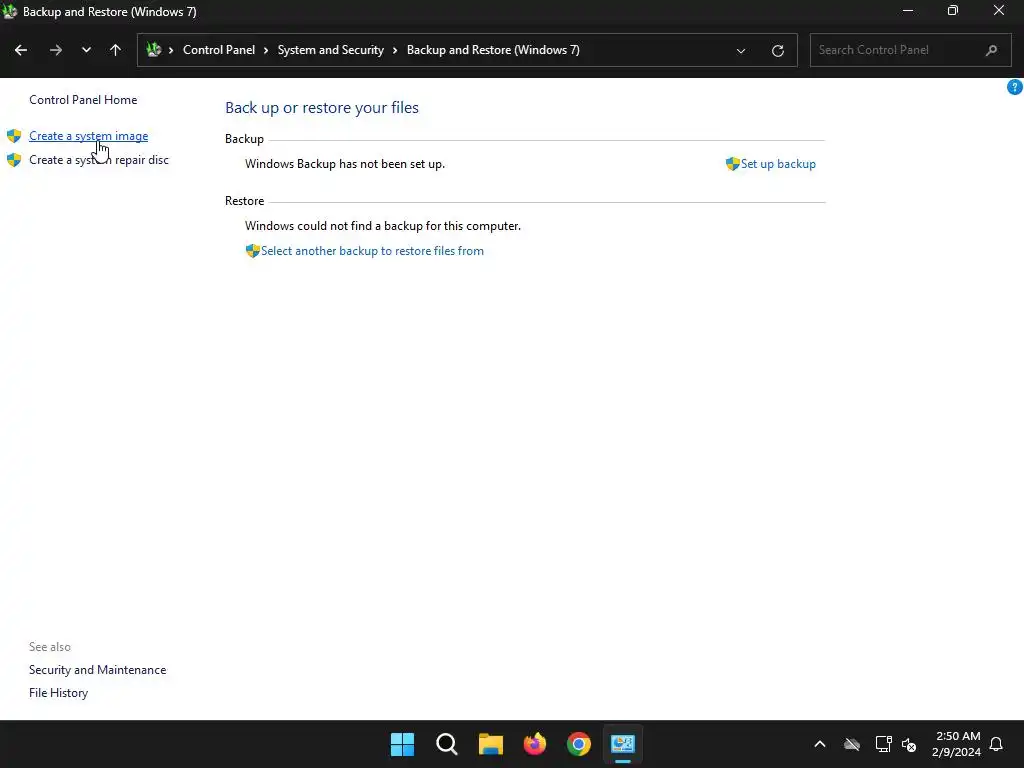Select Control Panel in the breadcrumb
Viewport: 1024px width, 768px height.
219,50
